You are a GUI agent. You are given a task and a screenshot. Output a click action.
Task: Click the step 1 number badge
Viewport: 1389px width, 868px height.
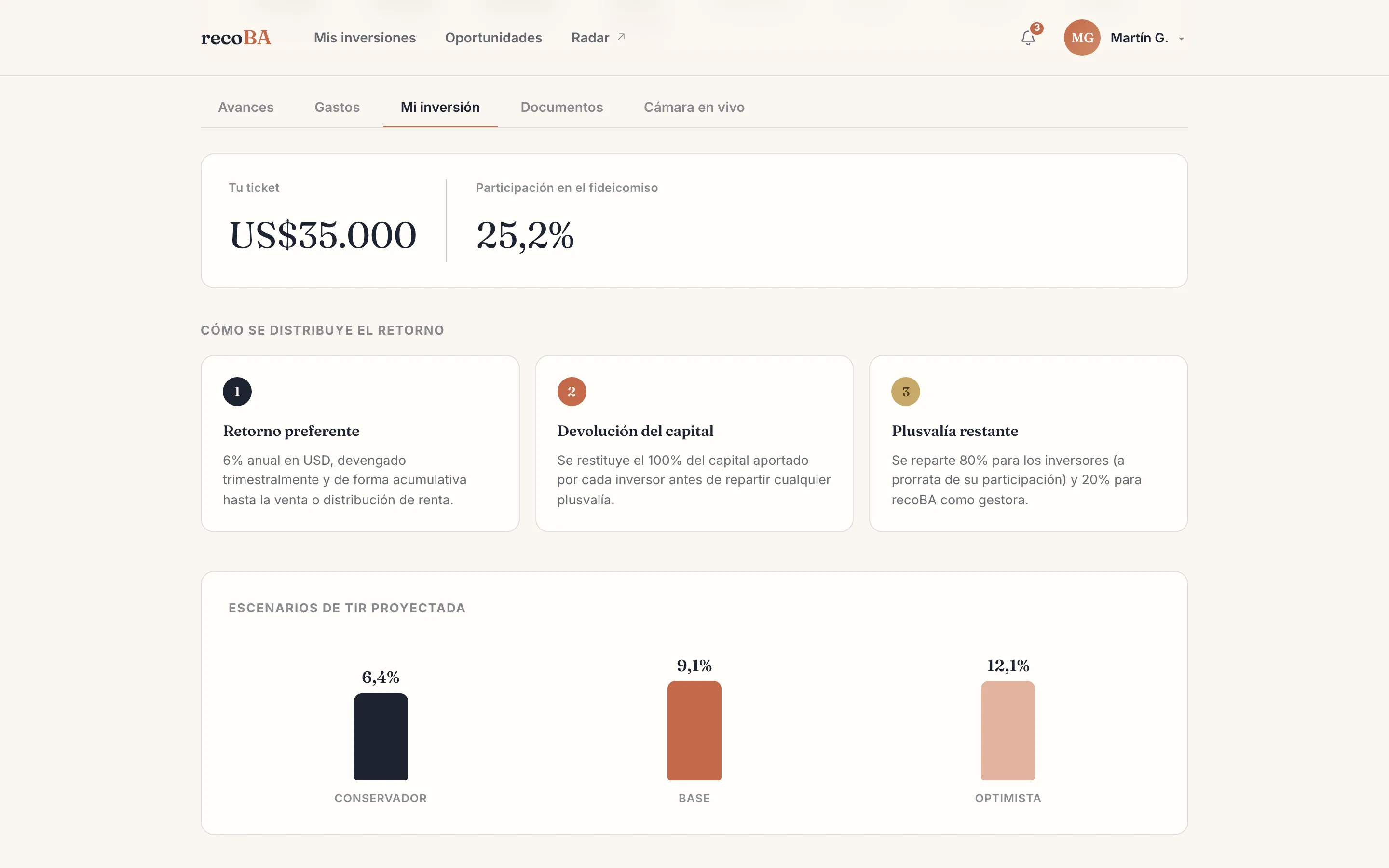(237, 392)
